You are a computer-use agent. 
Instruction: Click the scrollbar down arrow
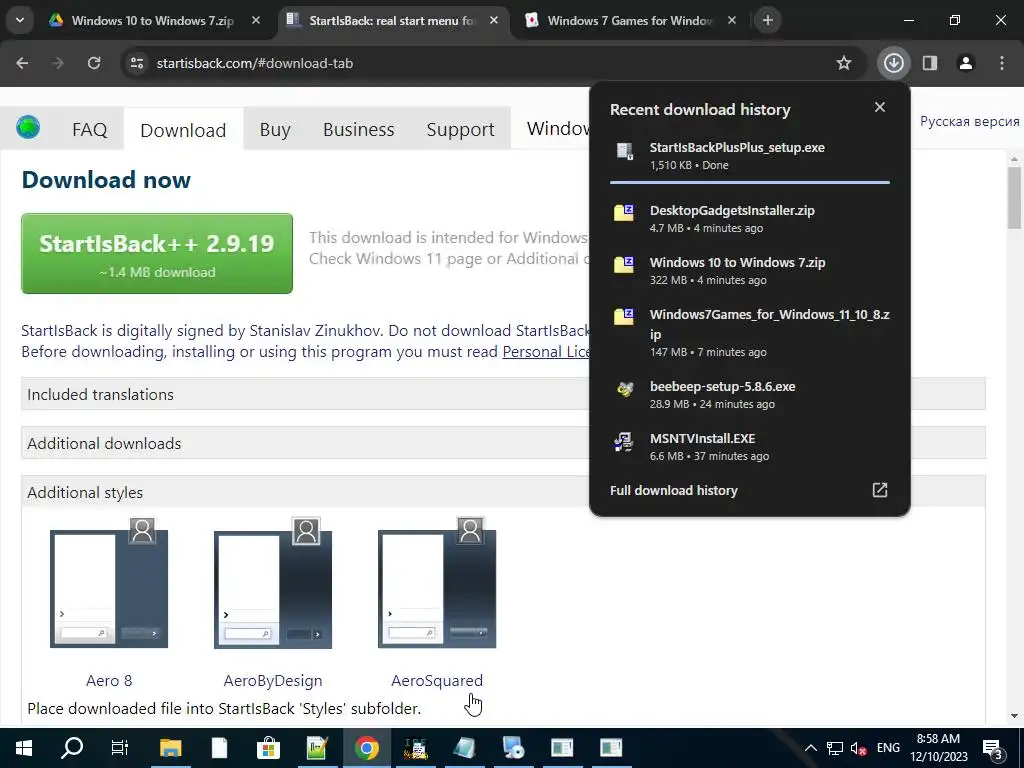click(x=1014, y=716)
